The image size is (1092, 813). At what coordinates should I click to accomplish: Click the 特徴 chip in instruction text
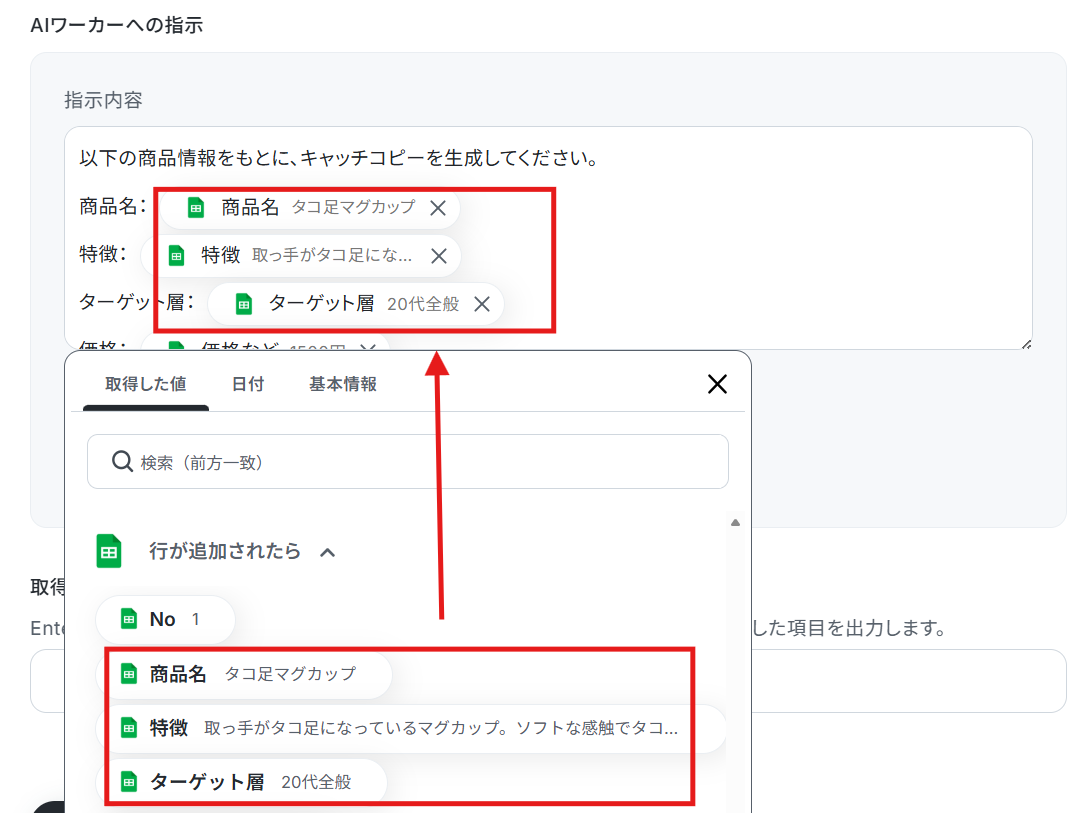pos(301,256)
